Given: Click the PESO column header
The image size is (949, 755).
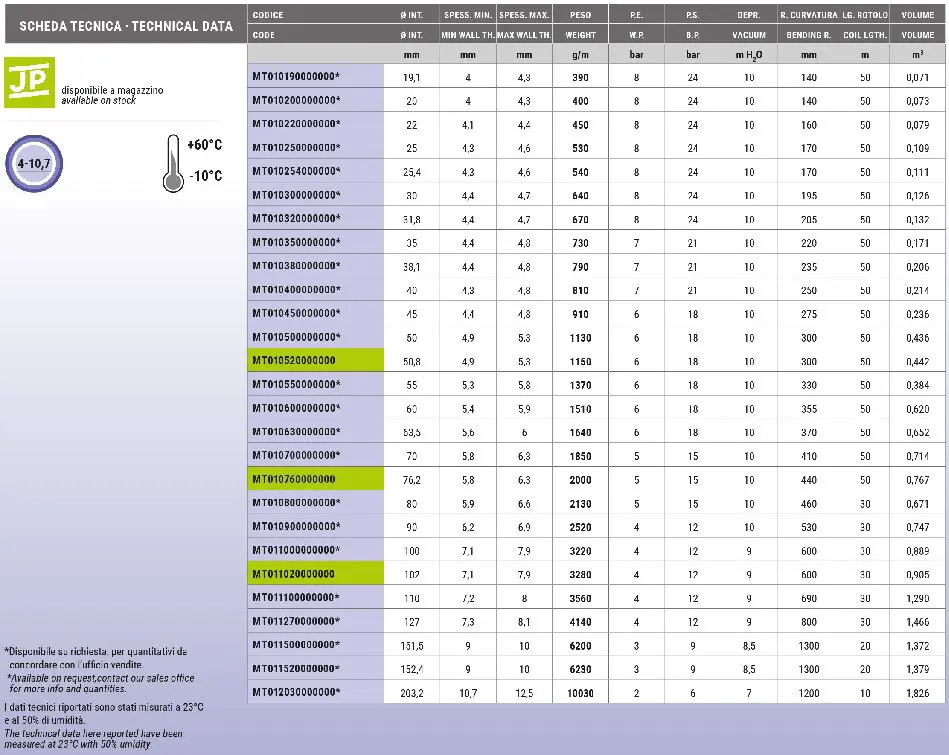Looking at the screenshot, I should (x=580, y=16).
